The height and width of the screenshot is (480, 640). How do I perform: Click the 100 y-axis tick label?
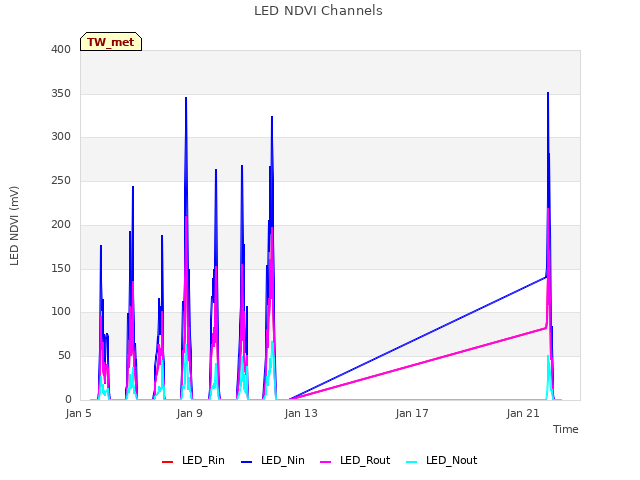tap(61, 312)
